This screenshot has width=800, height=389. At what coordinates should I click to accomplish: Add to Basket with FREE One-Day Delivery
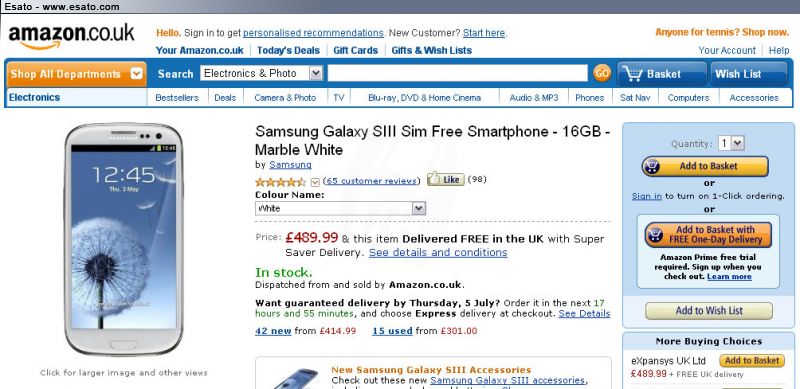[708, 235]
